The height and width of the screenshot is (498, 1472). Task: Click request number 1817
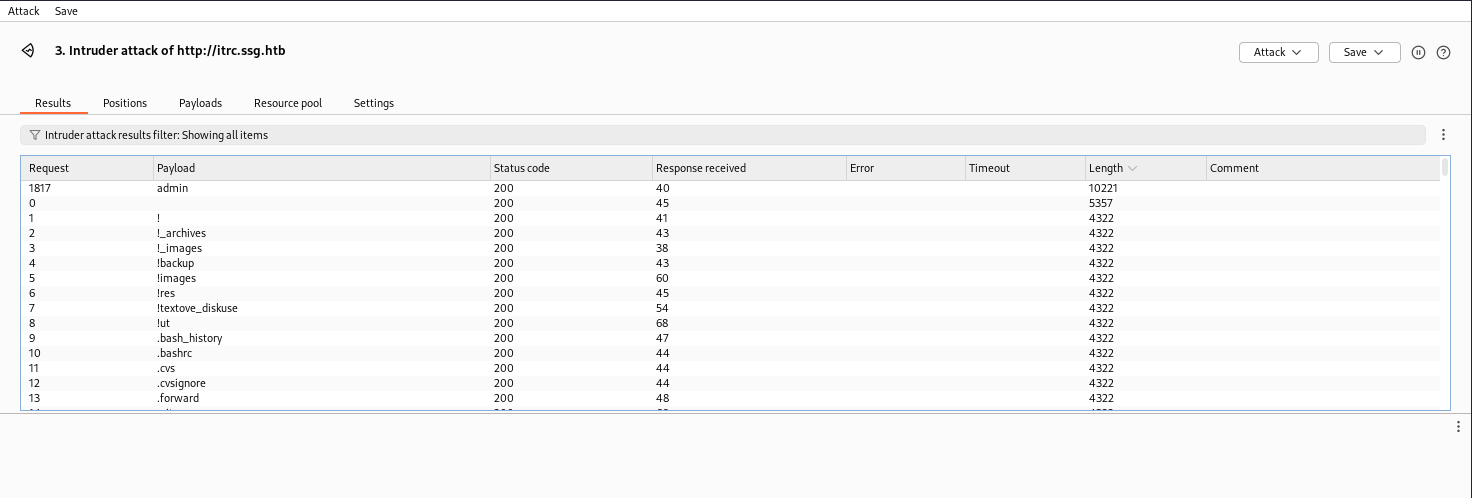(40, 188)
